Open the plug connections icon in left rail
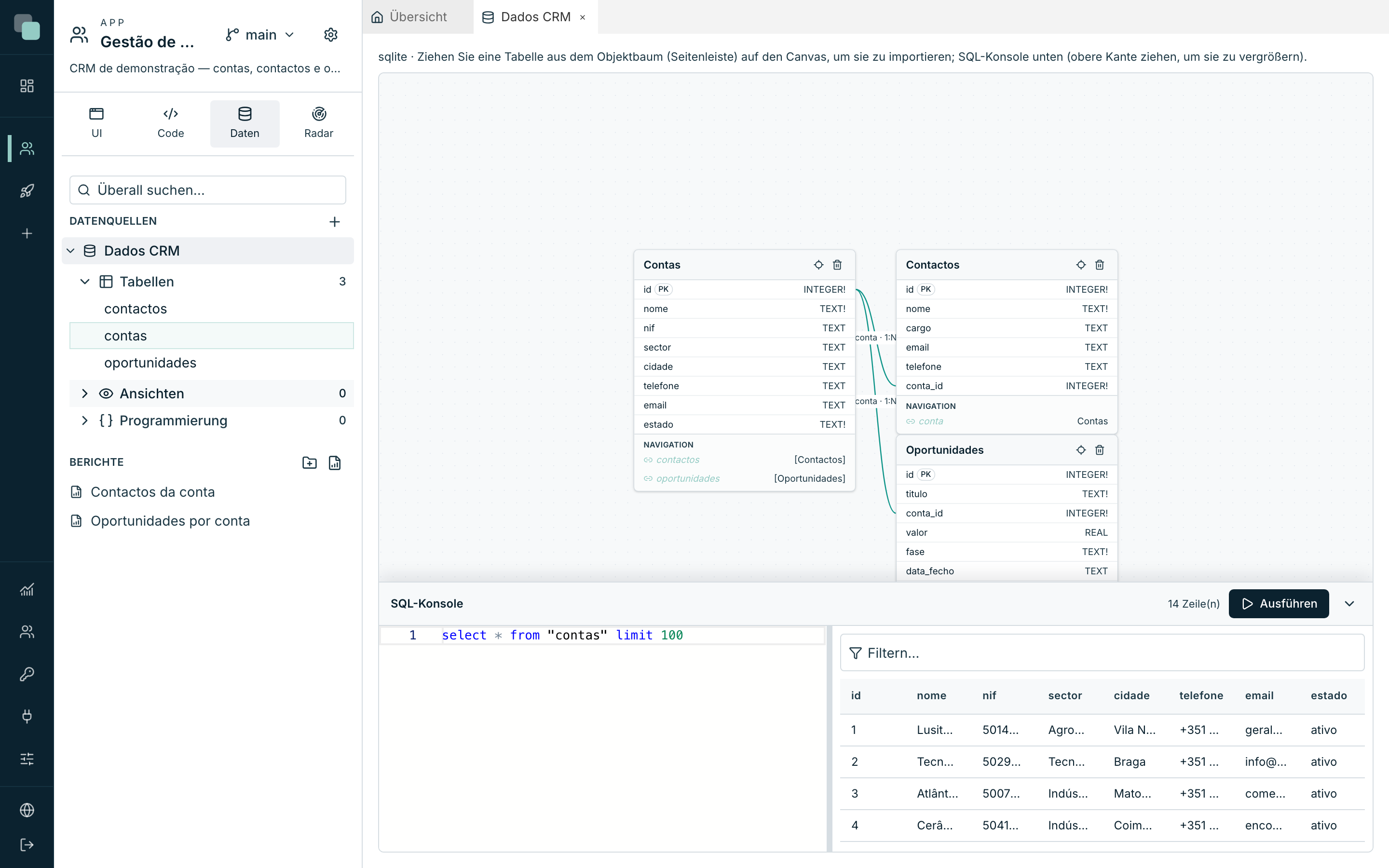 pos(27,717)
